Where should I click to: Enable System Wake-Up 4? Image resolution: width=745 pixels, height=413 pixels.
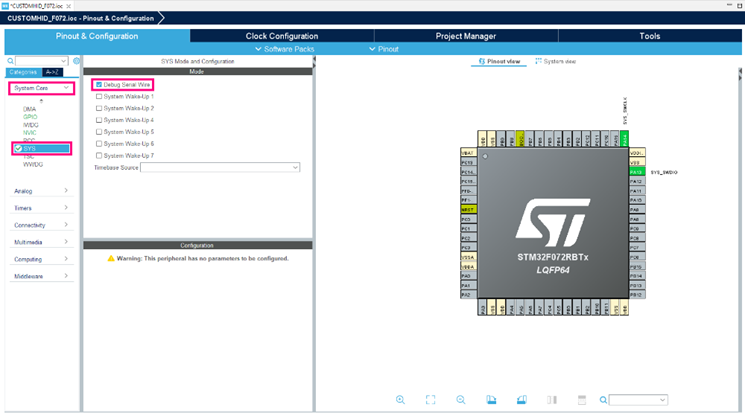(99, 120)
